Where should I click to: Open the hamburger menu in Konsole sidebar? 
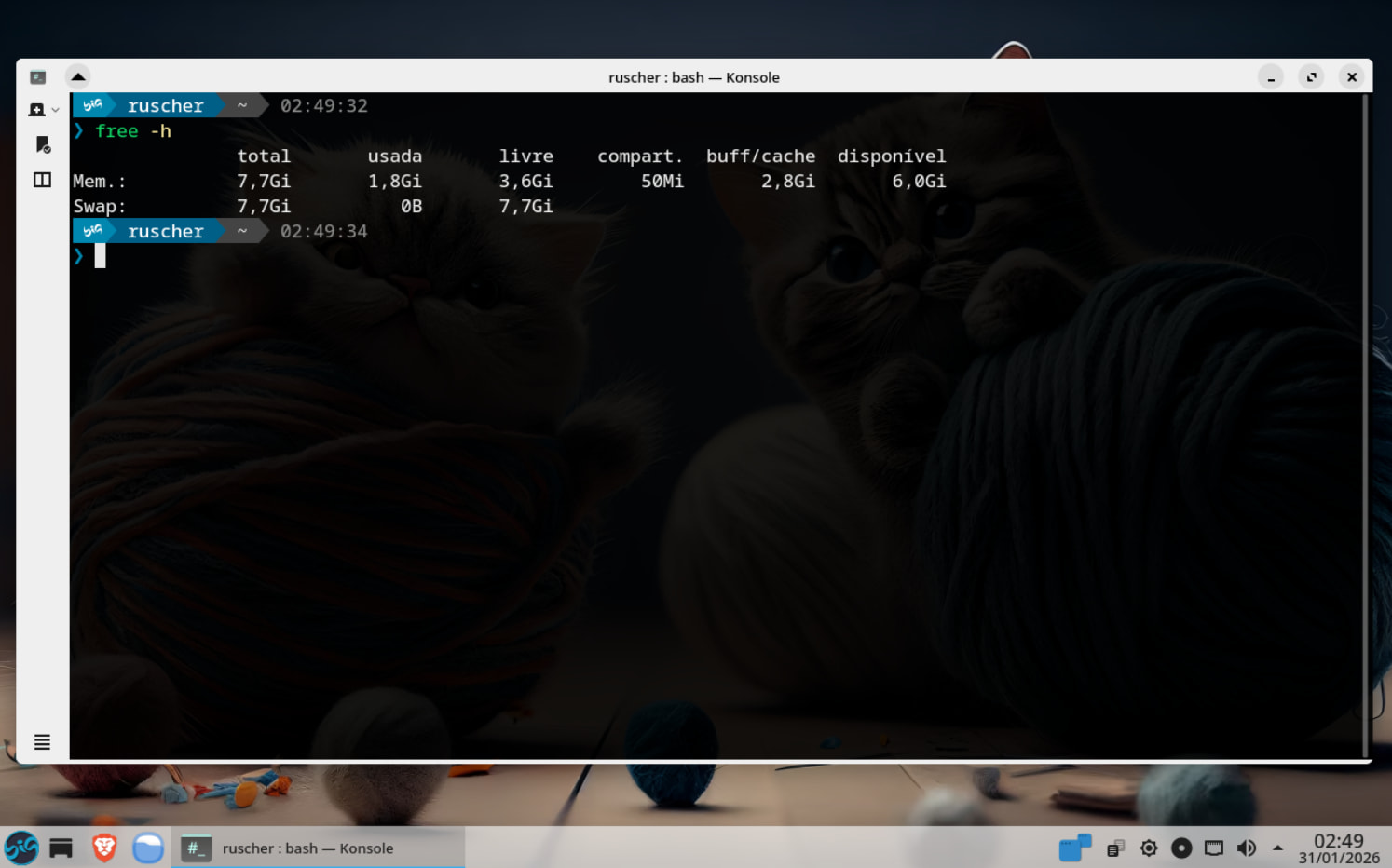click(42, 742)
